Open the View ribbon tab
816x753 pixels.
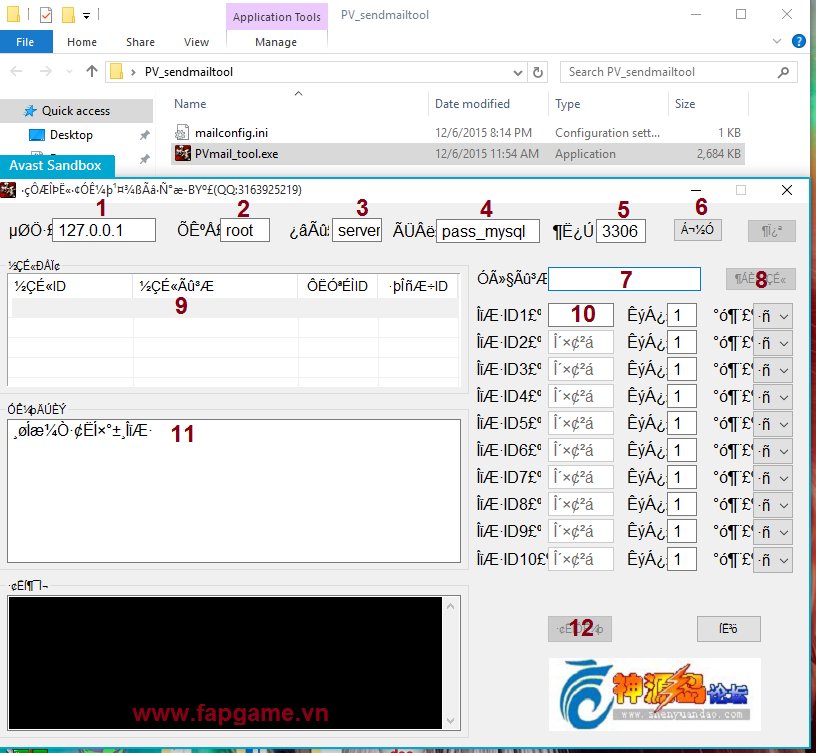(x=196, y=42)
